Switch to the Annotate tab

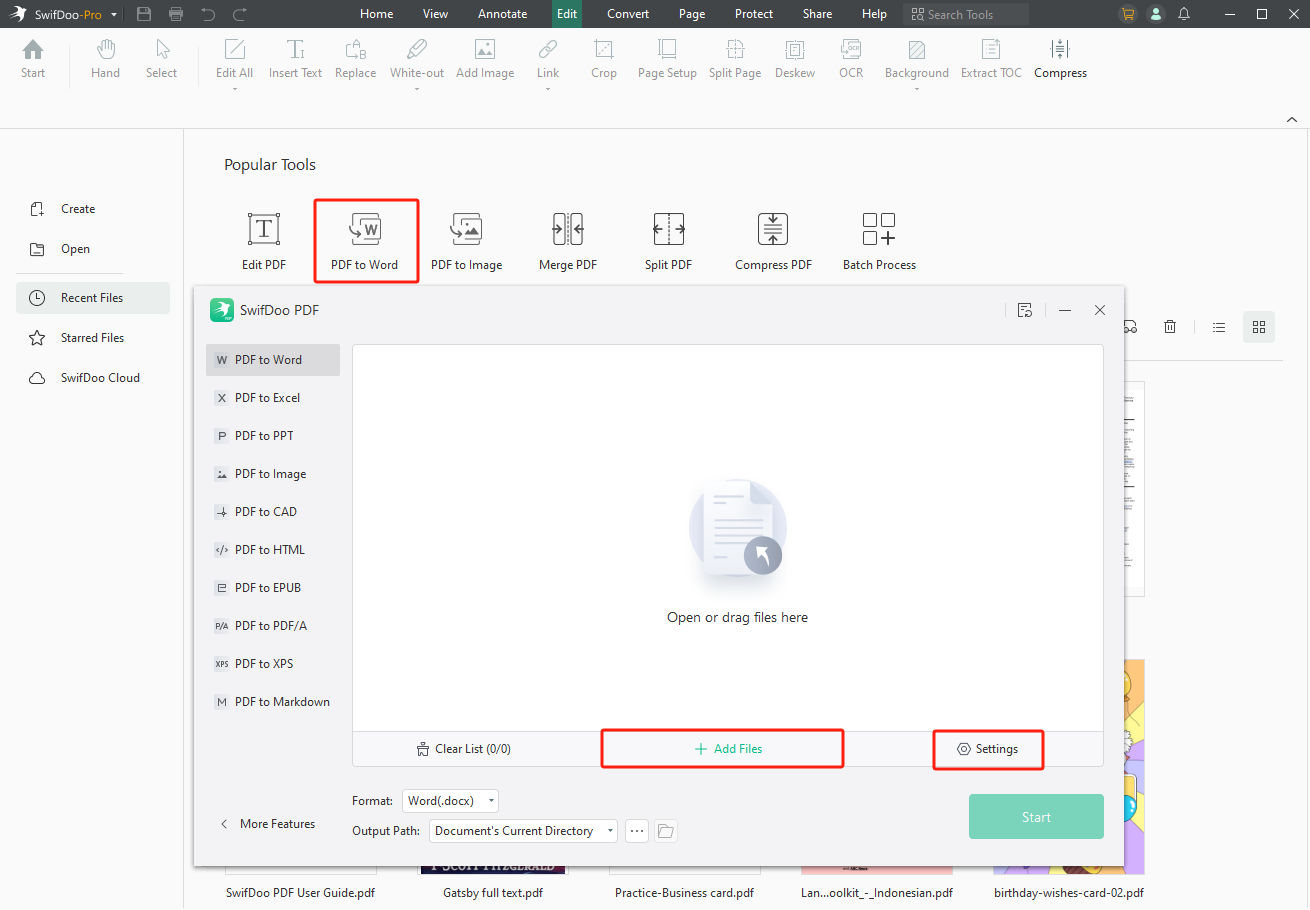click(x=502, y=14)
